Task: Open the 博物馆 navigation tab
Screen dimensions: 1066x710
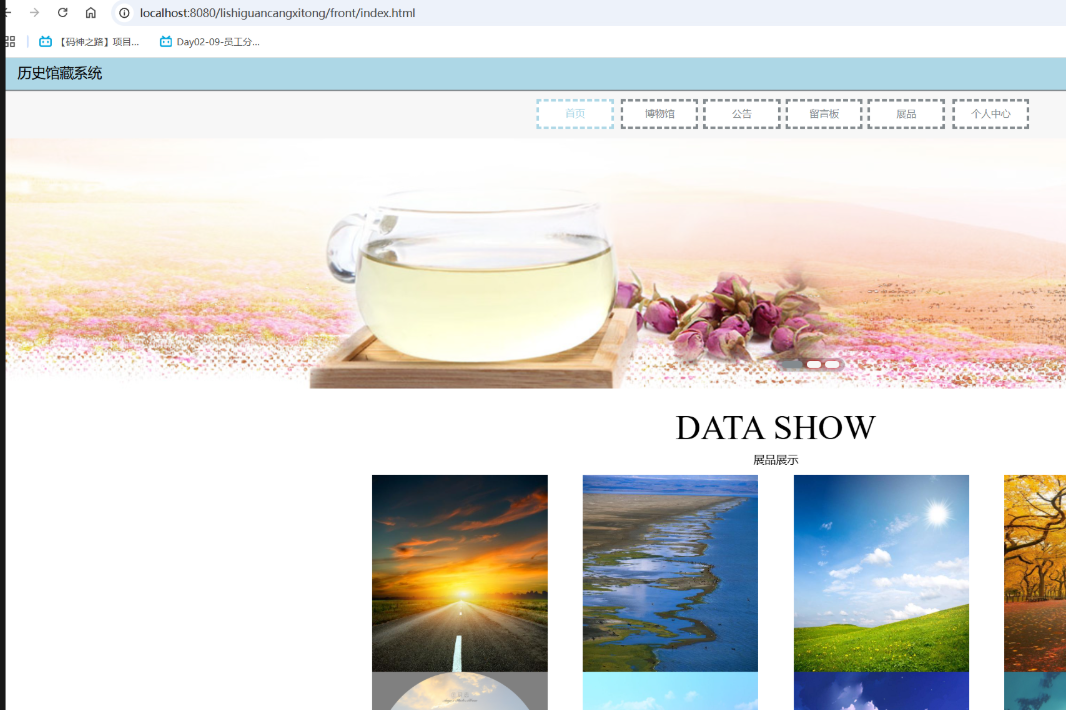Action: pos(659,114)
